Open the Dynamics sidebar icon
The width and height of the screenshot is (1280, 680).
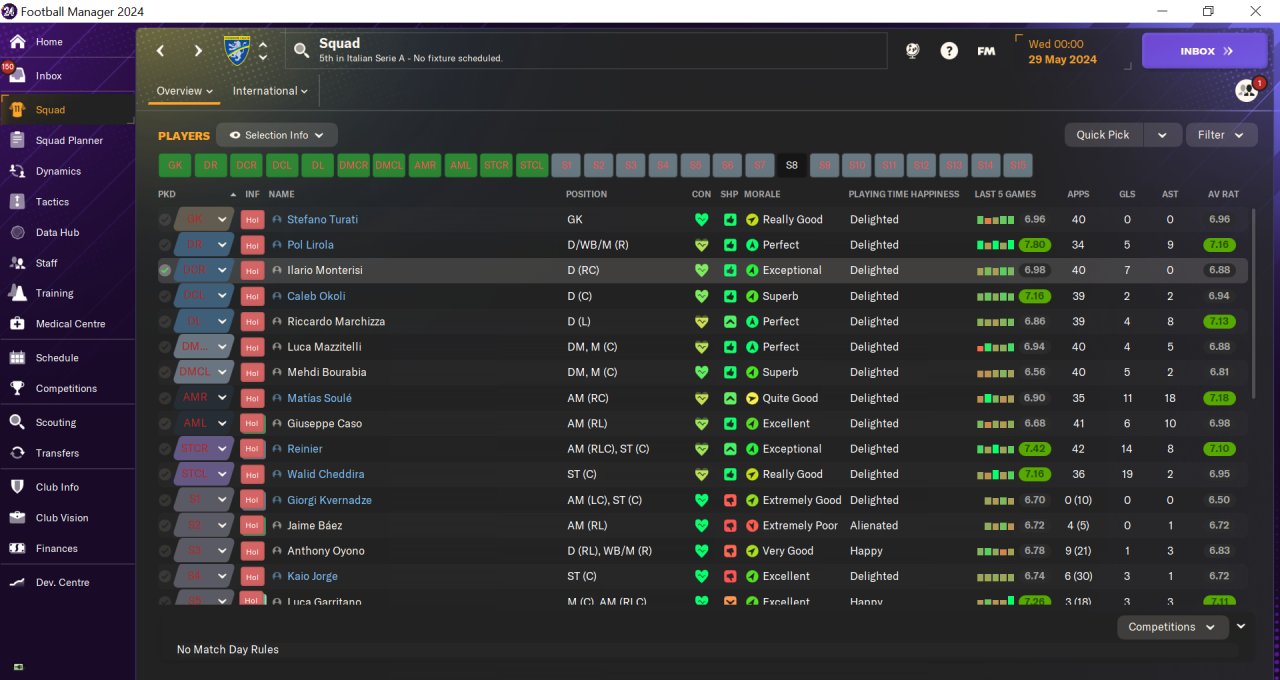[x=17, y=171]
